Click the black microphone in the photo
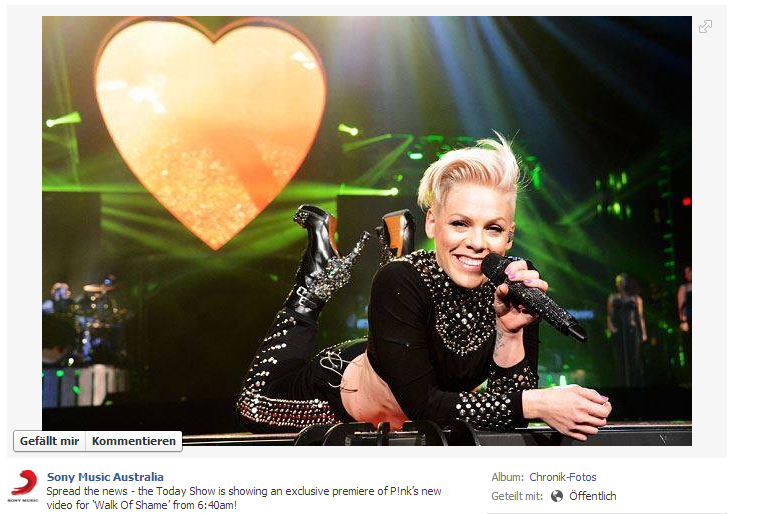Screen dimensions: 759x514 point(532,295)
